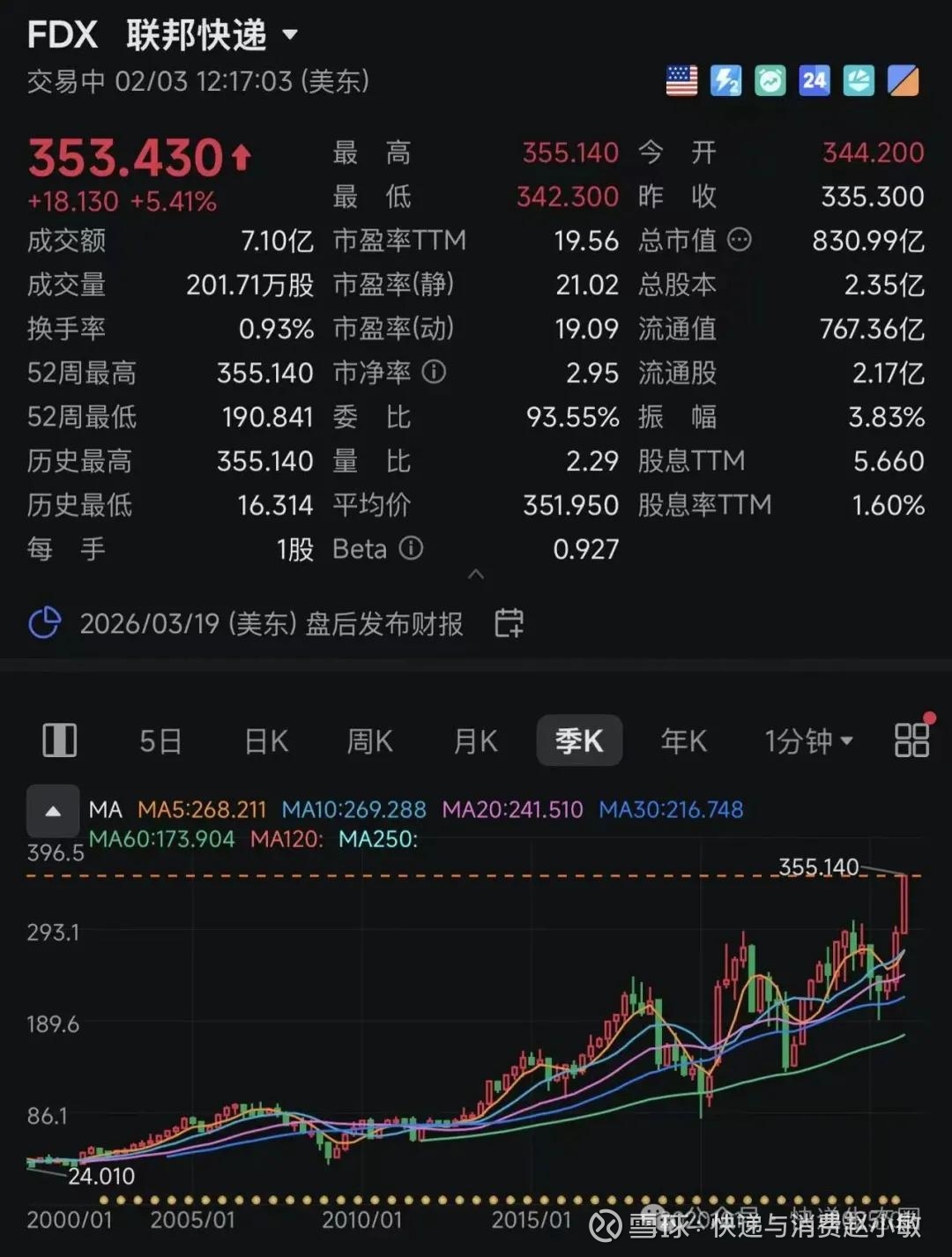Tap the MA60:173.904 indicator label
This screenshot has width=952, height=1257.
[x=162, y=838]
